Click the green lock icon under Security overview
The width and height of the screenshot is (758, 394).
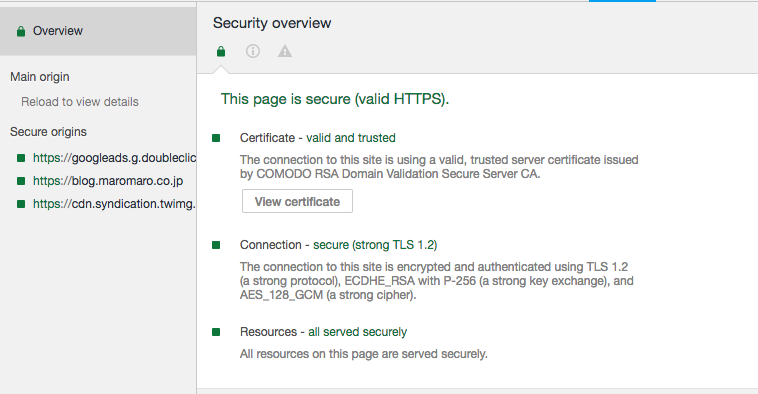click(x=221, y=51)
